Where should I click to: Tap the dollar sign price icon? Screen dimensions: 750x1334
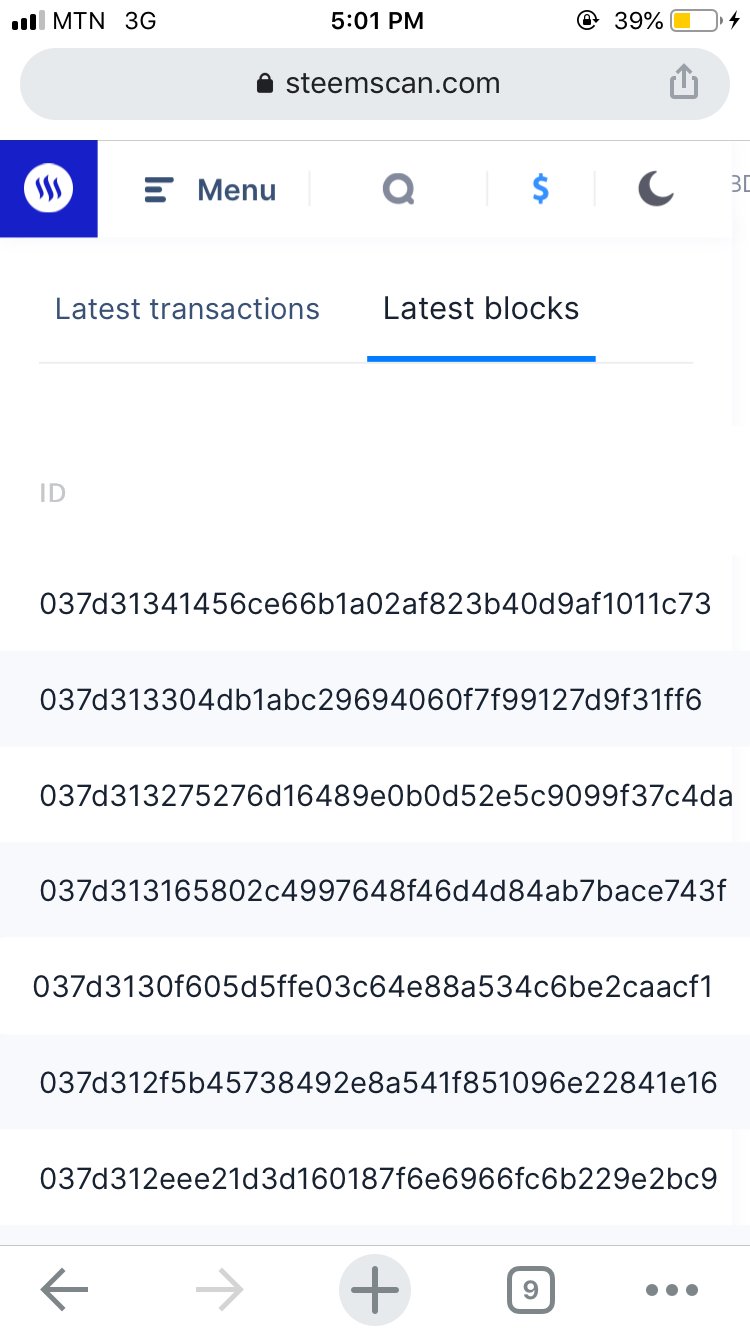(x=540, y=189)
